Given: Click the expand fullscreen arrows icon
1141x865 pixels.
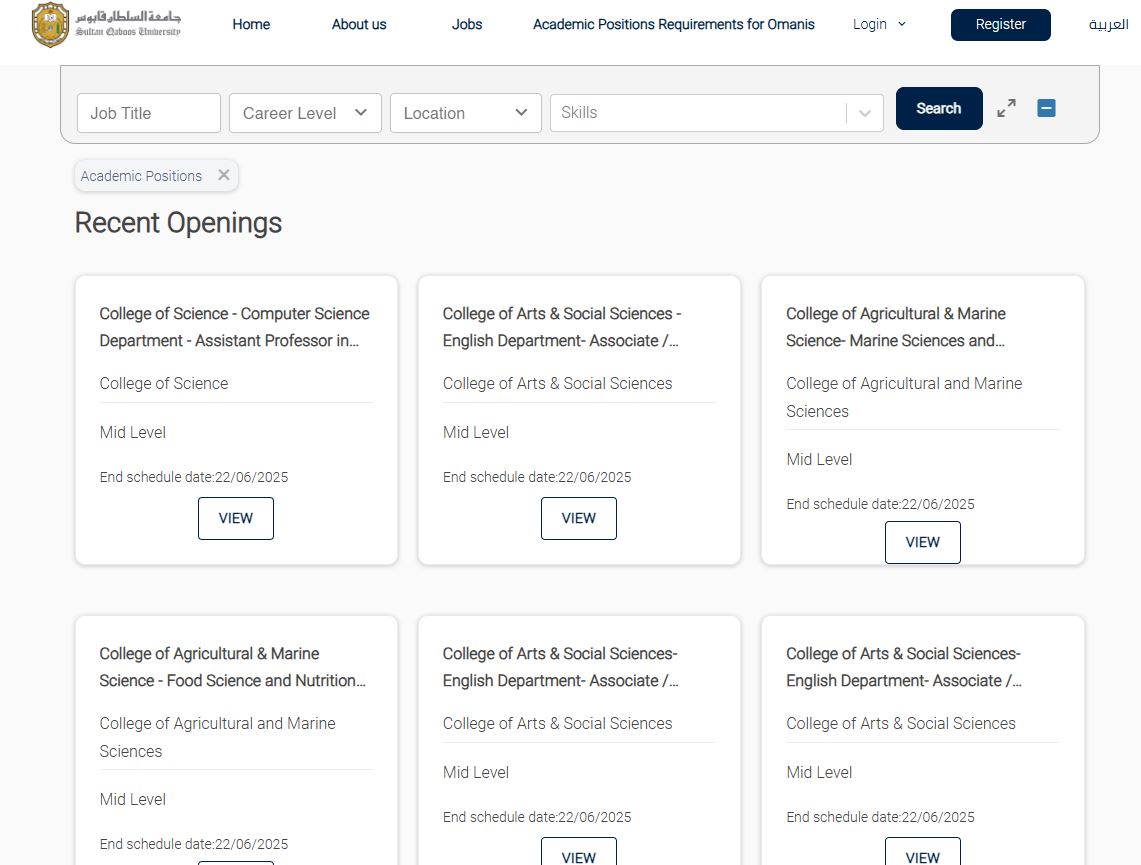Looking at the screenshot, I should tap(1006, 108).
